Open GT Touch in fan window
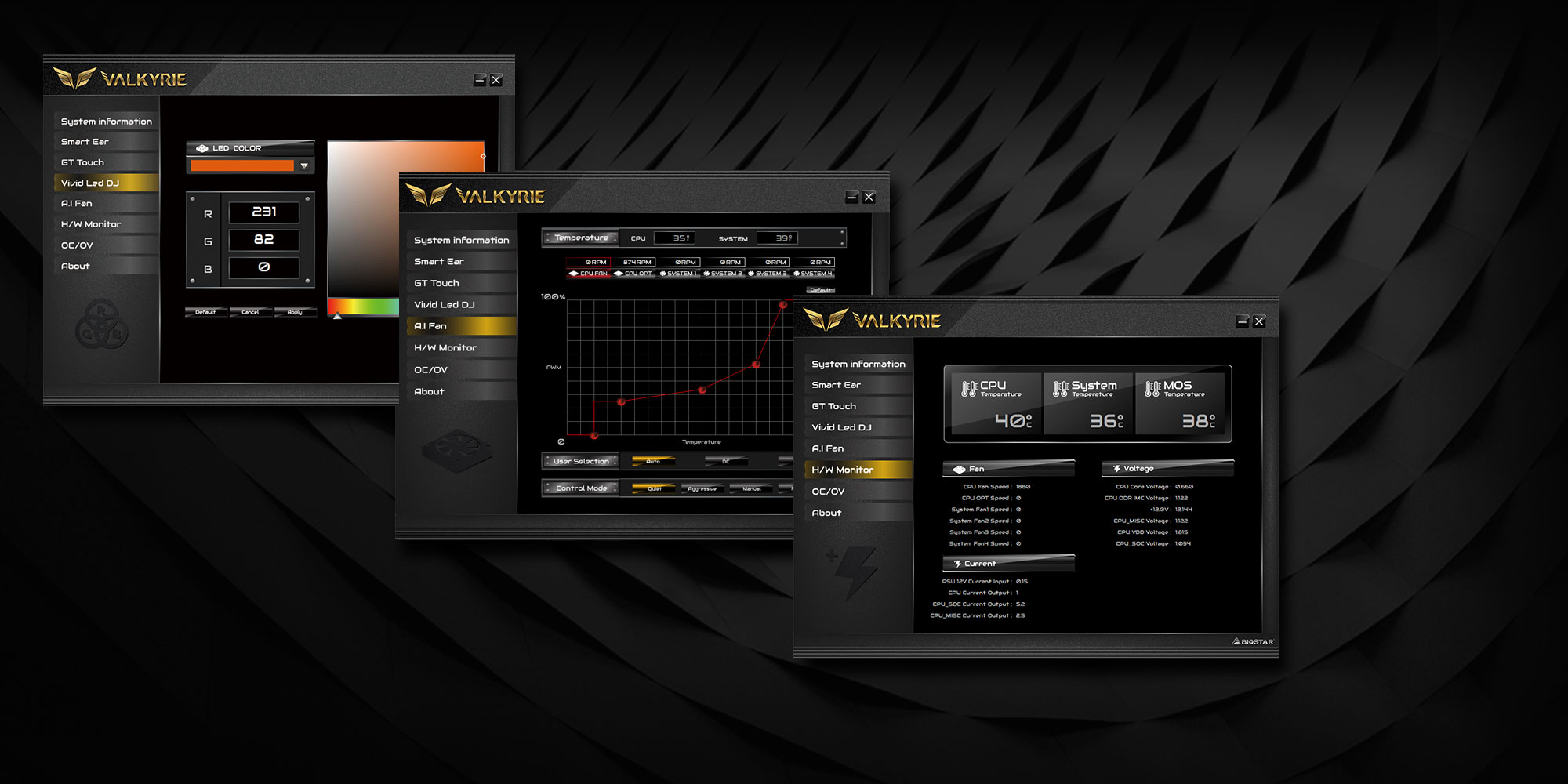 coord(462,283)
